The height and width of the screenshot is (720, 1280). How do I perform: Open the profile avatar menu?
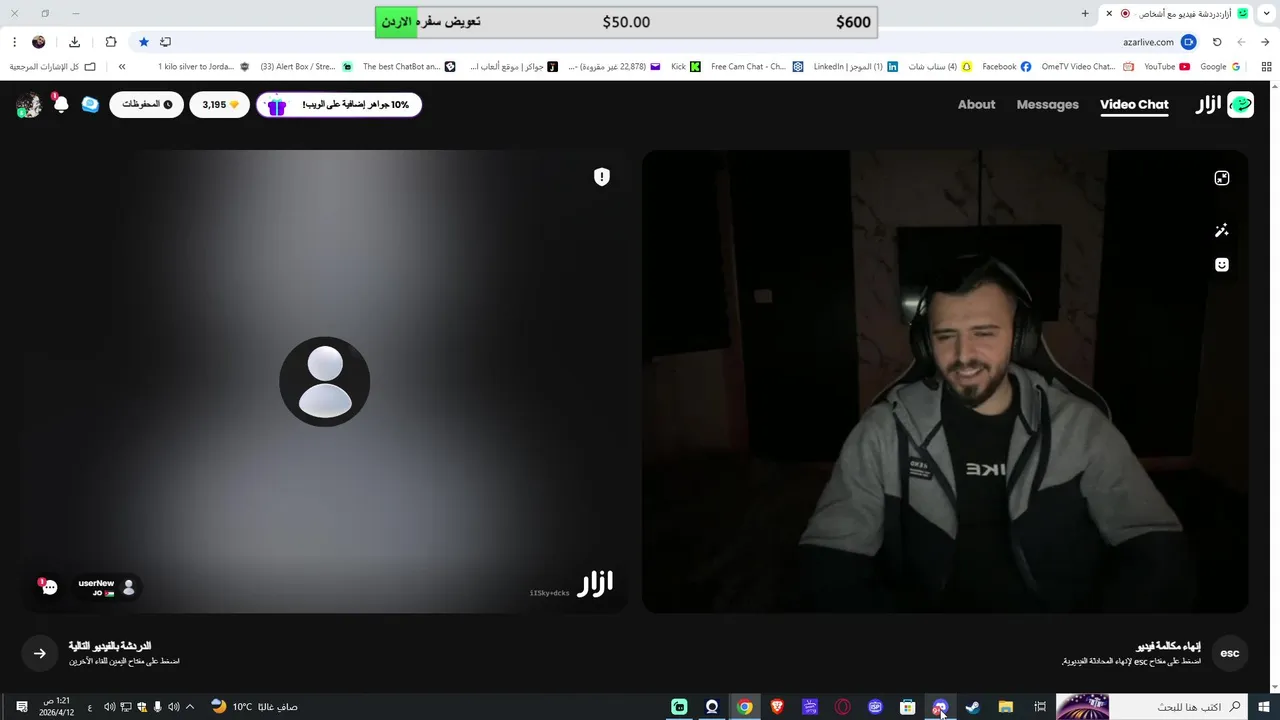coord(29,105)
